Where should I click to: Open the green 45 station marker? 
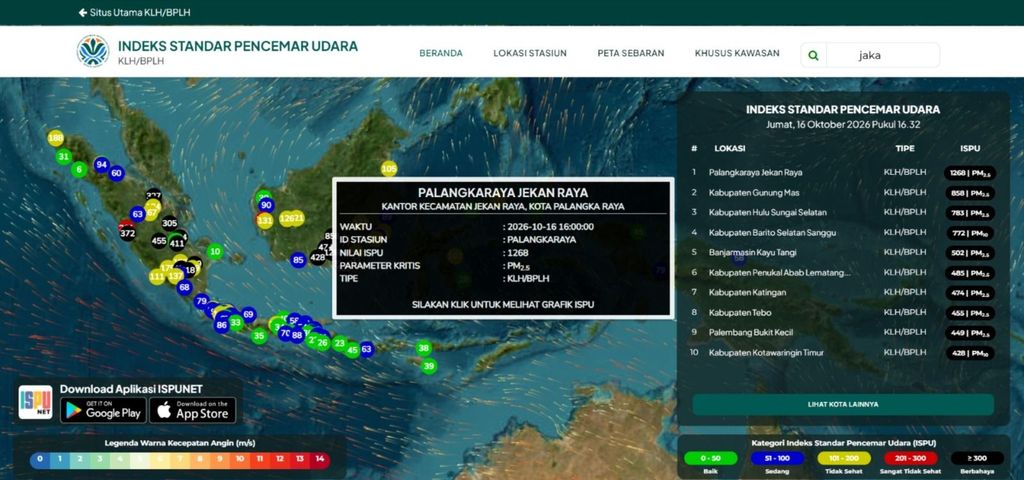point(353,350)
